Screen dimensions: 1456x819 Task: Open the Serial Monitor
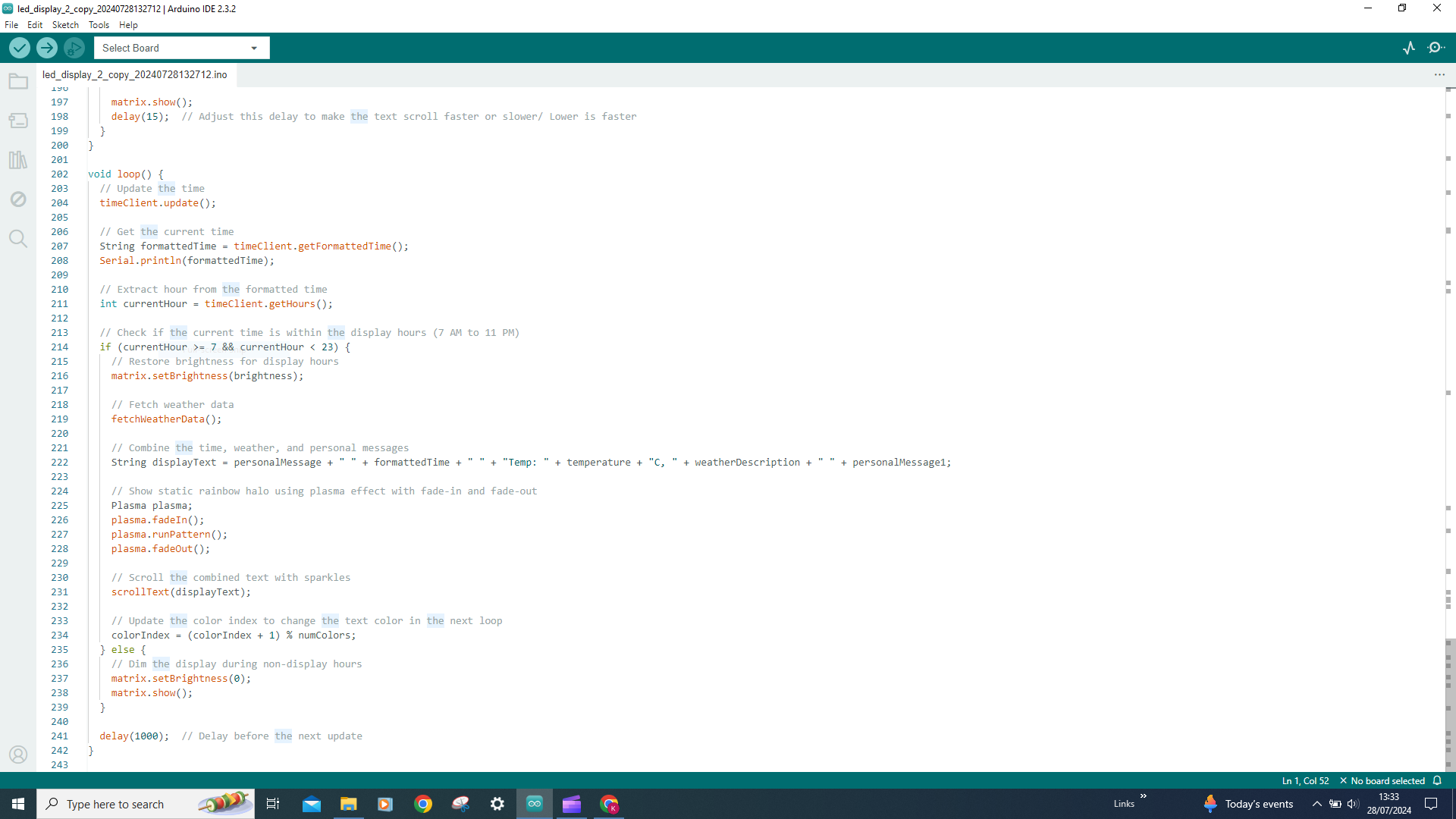coord(1436,48)
